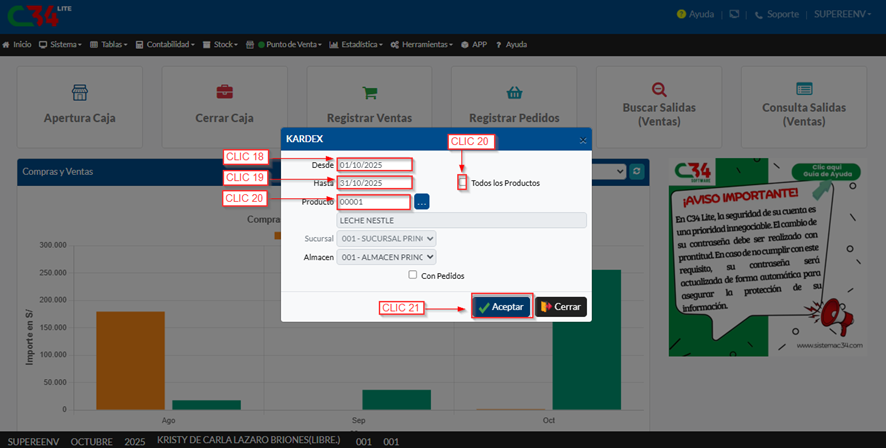
Task: Enable the Con Pedidos checkbox
Action: click(413, 275)
